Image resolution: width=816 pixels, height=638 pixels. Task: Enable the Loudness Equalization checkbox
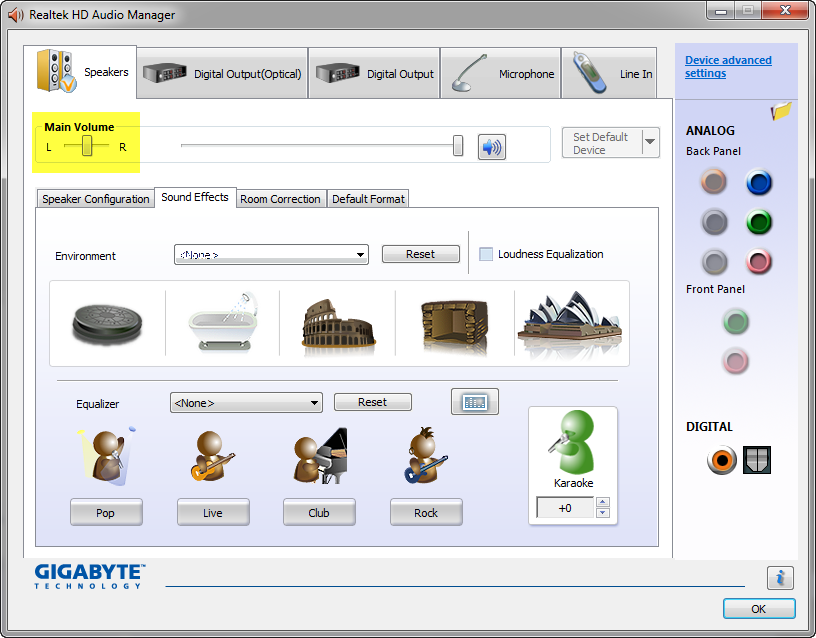point(486,254)
